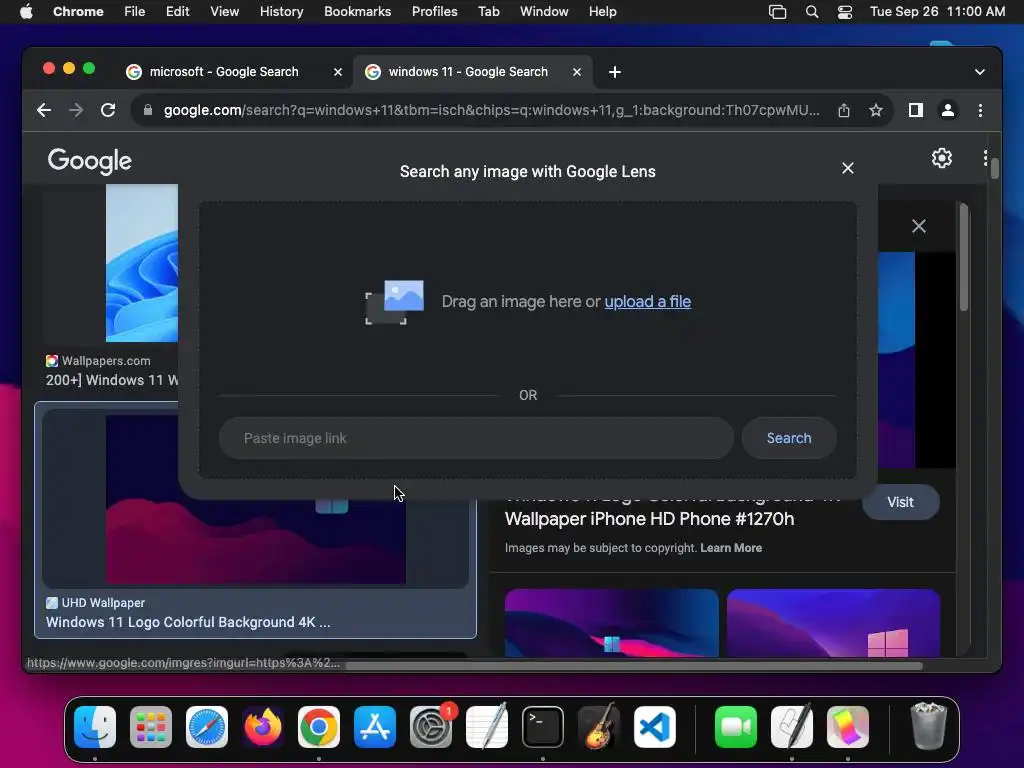The width and height of the screenshot is (1024, 768).
Task: Open the Chrome app menu
Action: (x=78, y=12)
